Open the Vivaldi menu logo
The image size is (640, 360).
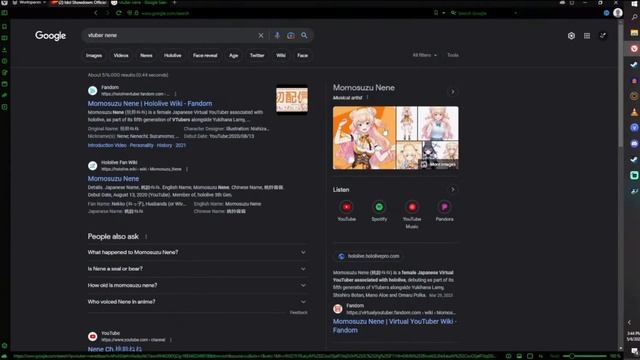click(x=4, y=2)
